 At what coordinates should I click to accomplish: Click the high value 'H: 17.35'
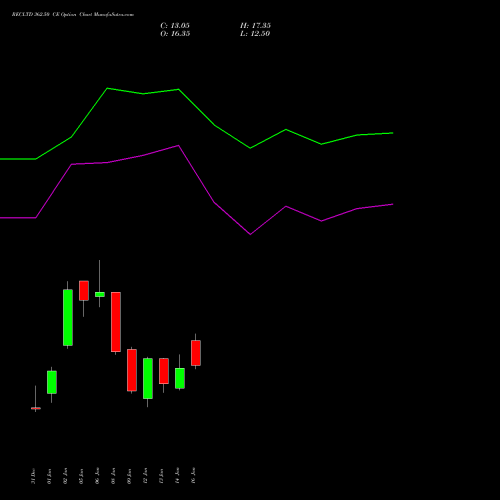(255, 26)
